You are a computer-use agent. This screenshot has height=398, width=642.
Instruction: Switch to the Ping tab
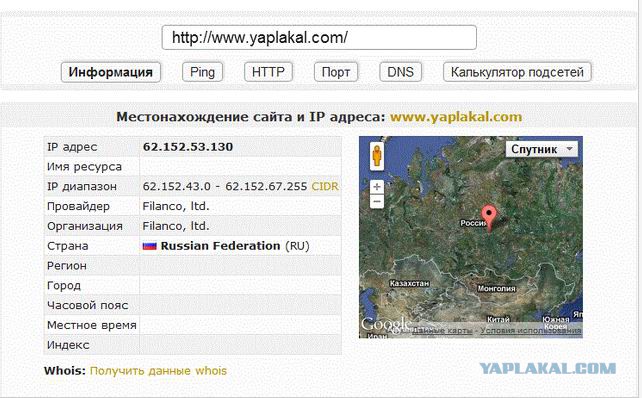pyautogui.click(x=202, y=72)
